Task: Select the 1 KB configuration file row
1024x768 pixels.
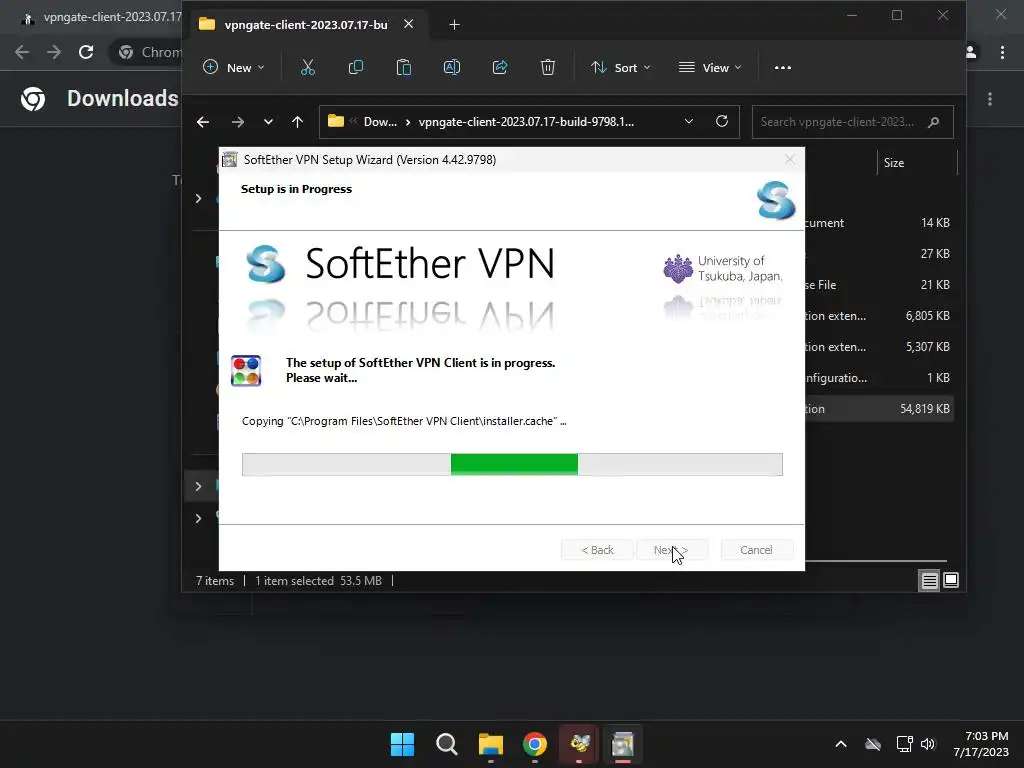Action: pos(879,378)
